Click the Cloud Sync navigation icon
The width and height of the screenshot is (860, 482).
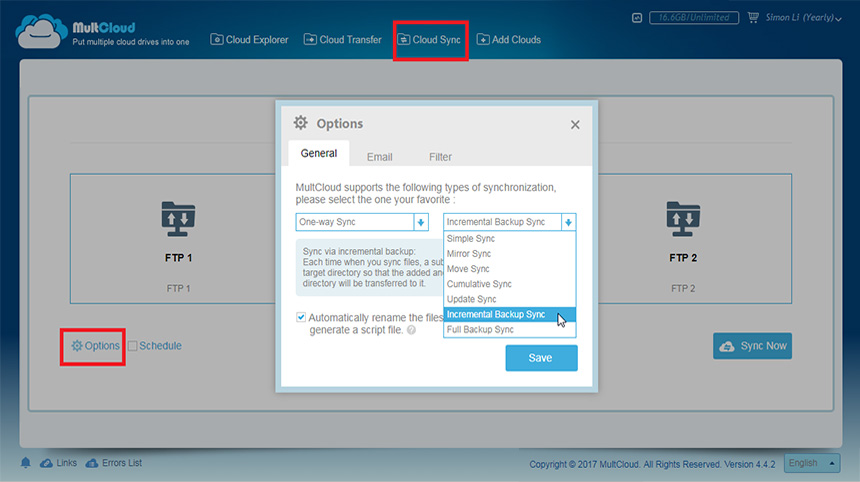(404, 39)
